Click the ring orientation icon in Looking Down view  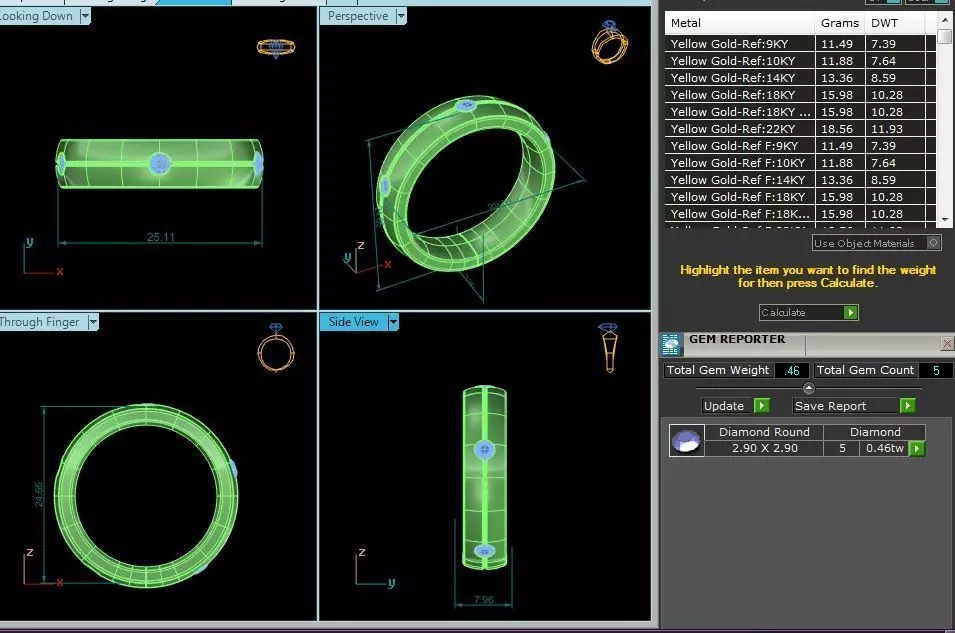pos(276,48)
